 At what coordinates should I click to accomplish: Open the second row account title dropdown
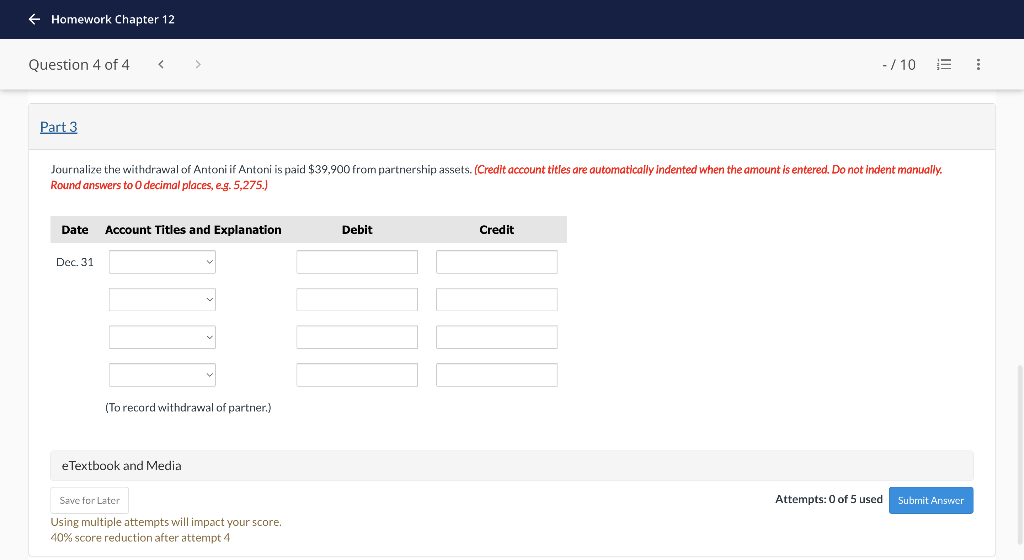click(163, 300)
